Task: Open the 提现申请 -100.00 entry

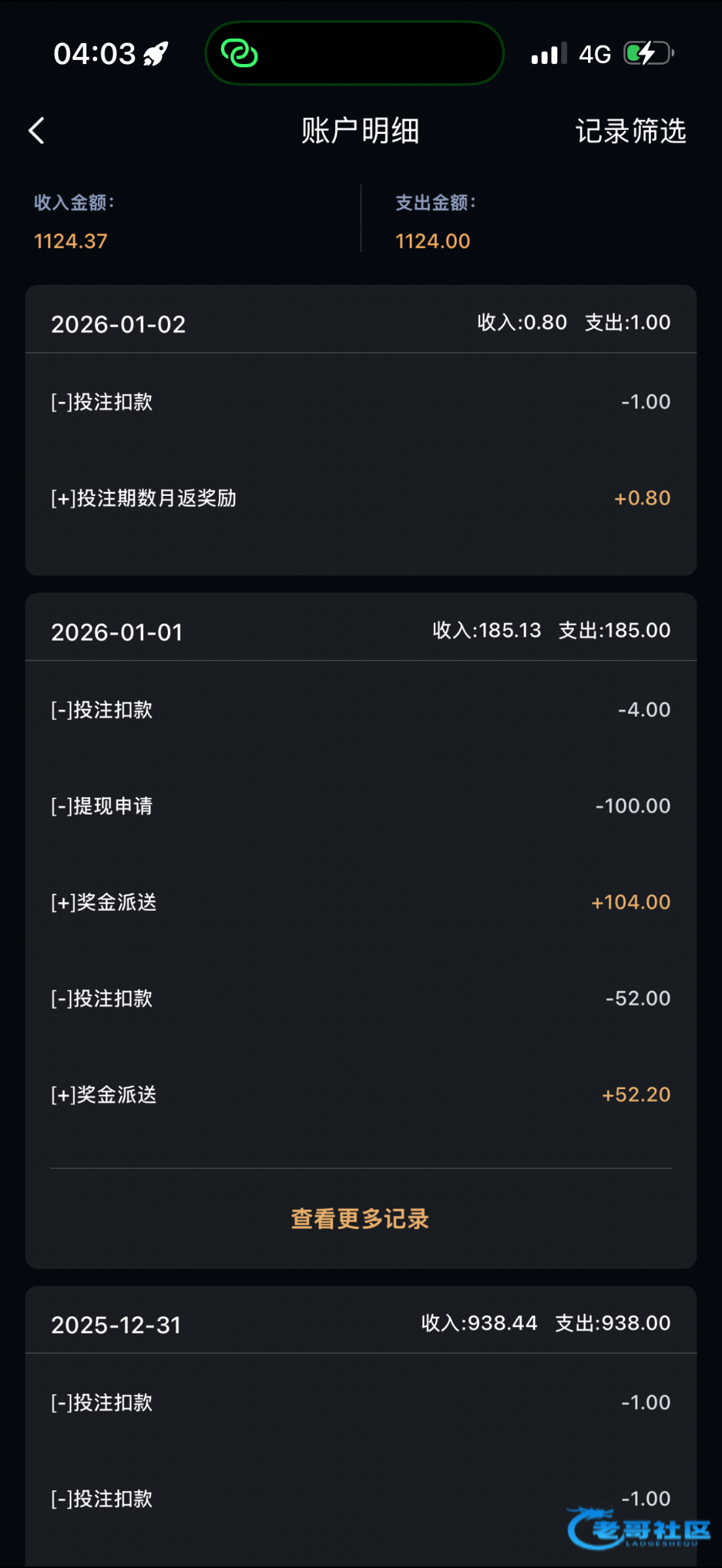Action: tap(361, 806)
